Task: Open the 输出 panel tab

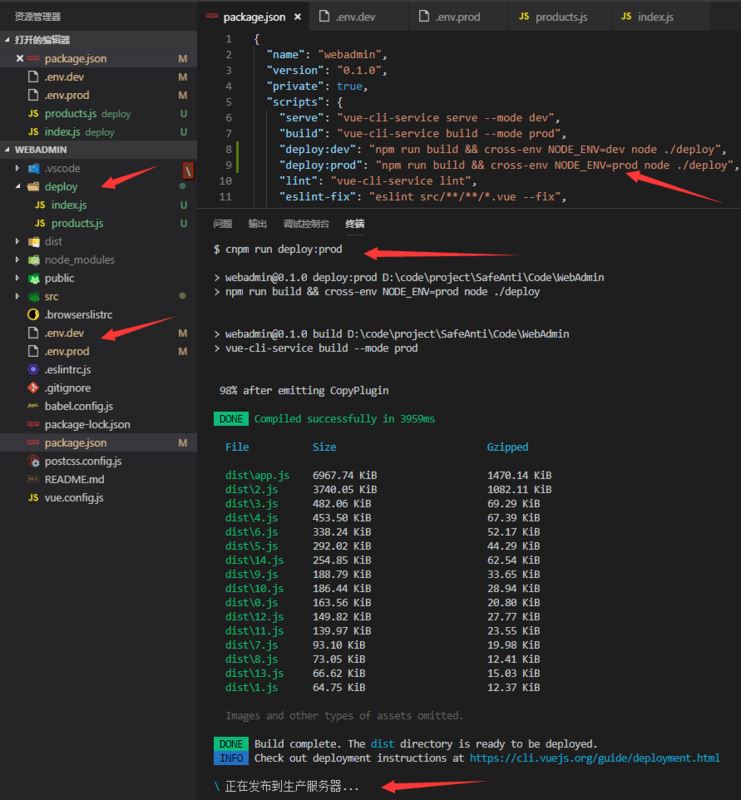Action: (257, 223)
